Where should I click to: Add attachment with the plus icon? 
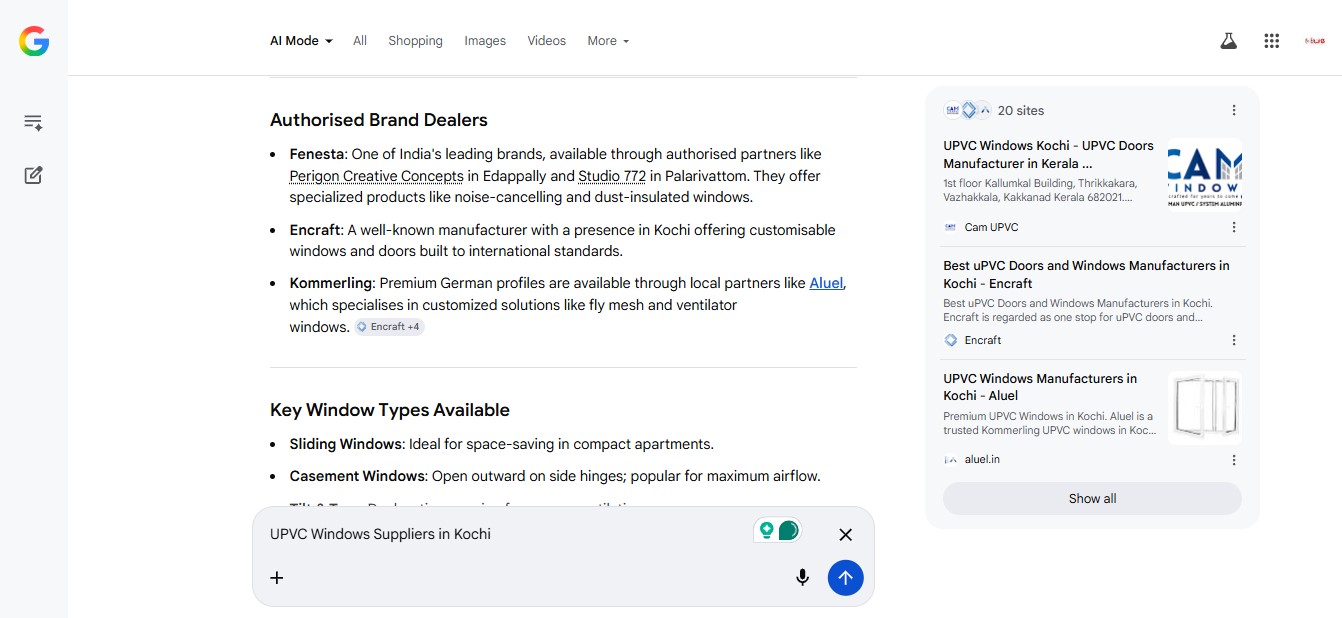tap(277, 577)
